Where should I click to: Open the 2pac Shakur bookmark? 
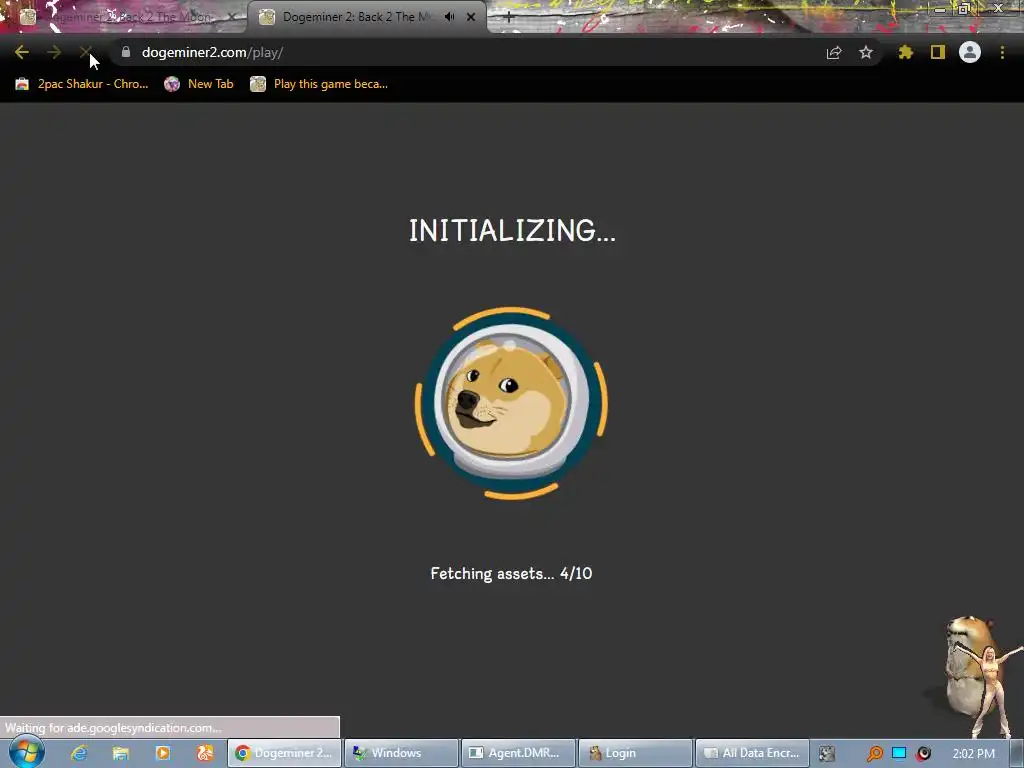click(x=82, y=84)
